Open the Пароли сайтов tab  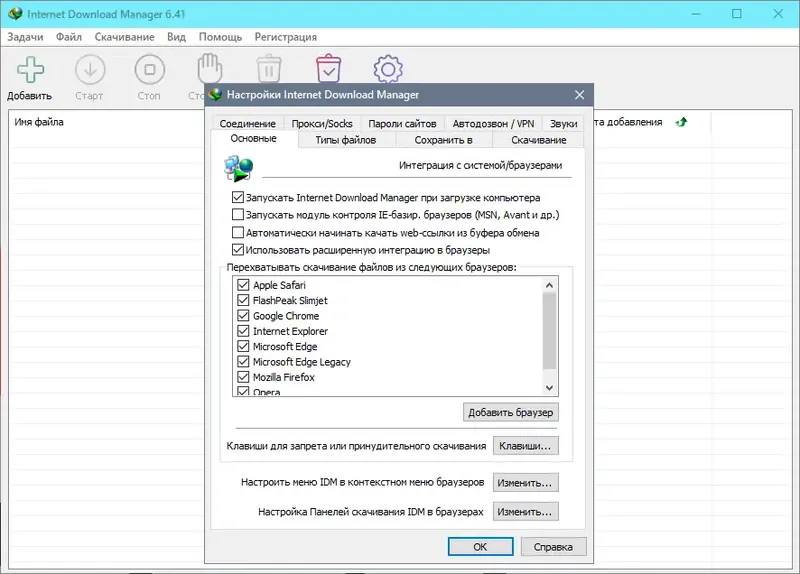click(402, 123)
